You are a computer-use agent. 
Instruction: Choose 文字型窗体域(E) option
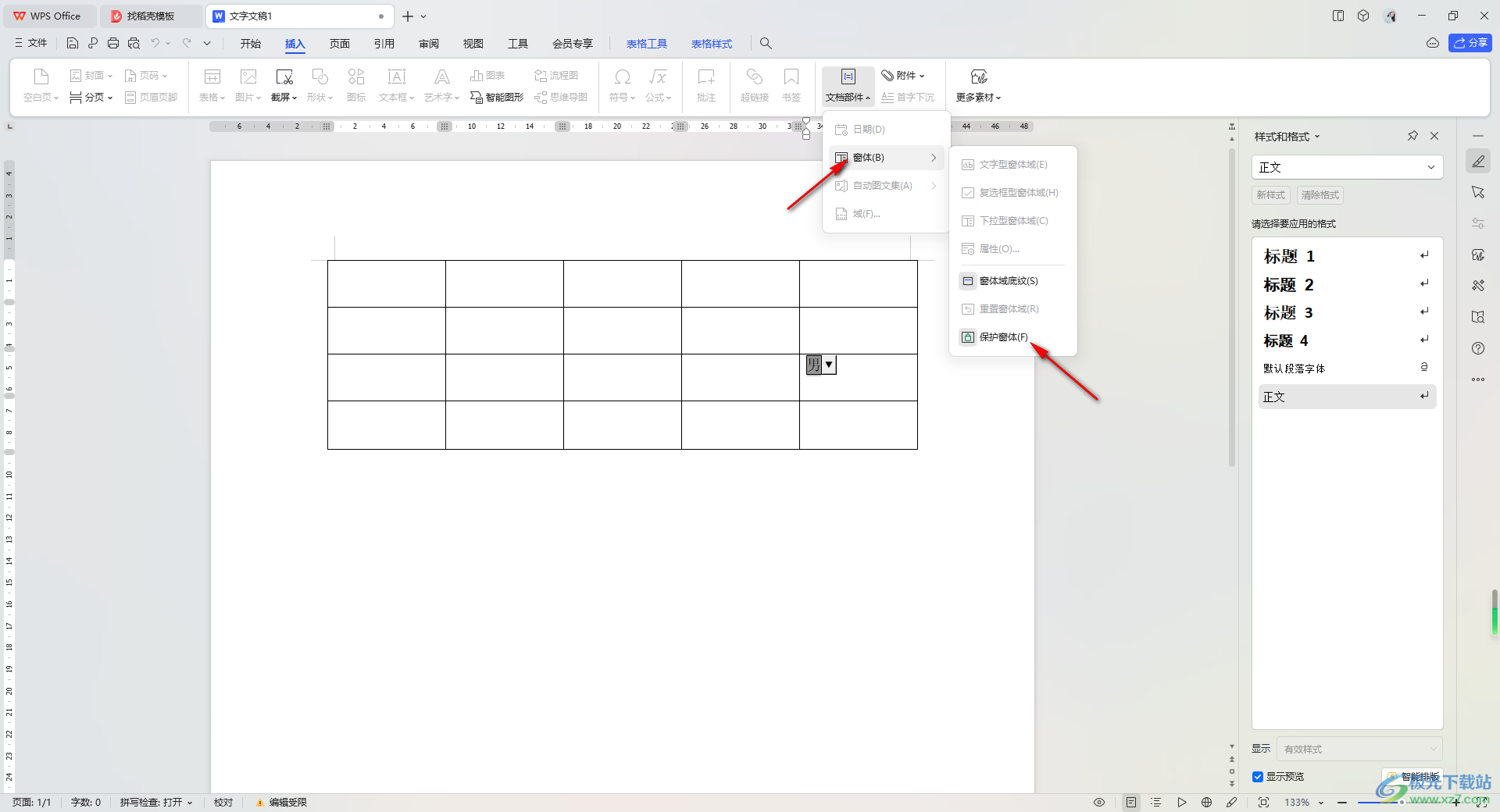pyautogui.click(x=1013, y=165)
